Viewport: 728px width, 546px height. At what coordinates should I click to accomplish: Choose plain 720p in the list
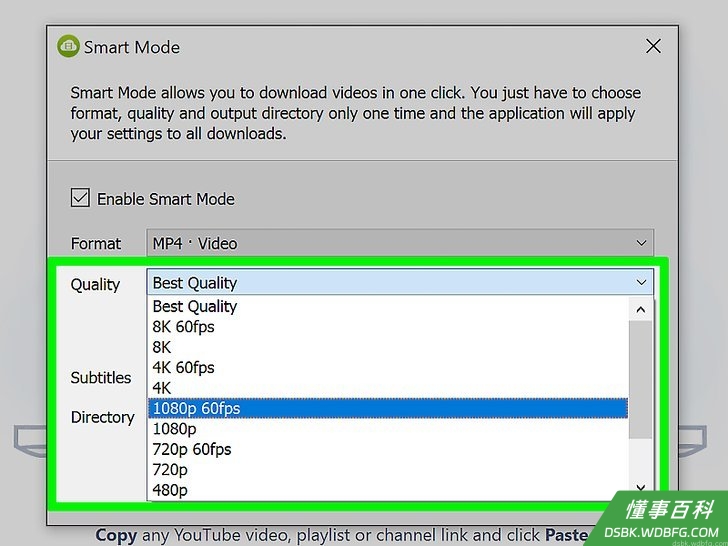388,470
